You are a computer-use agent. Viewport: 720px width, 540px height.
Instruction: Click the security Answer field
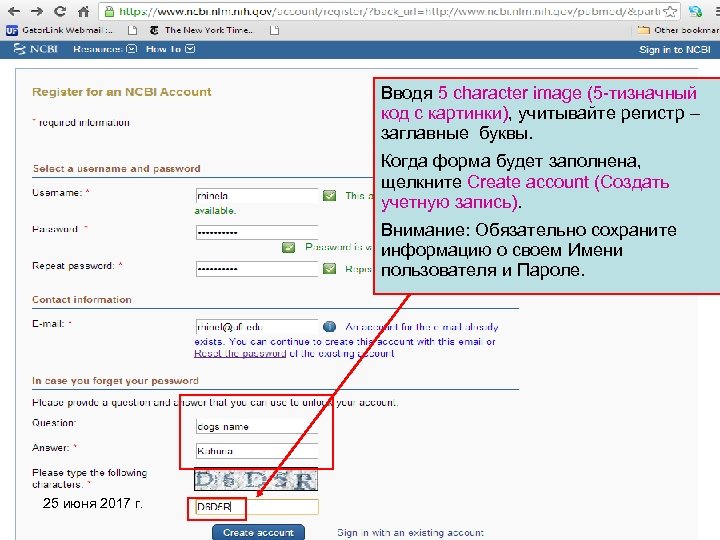click(x=257, y=451)
